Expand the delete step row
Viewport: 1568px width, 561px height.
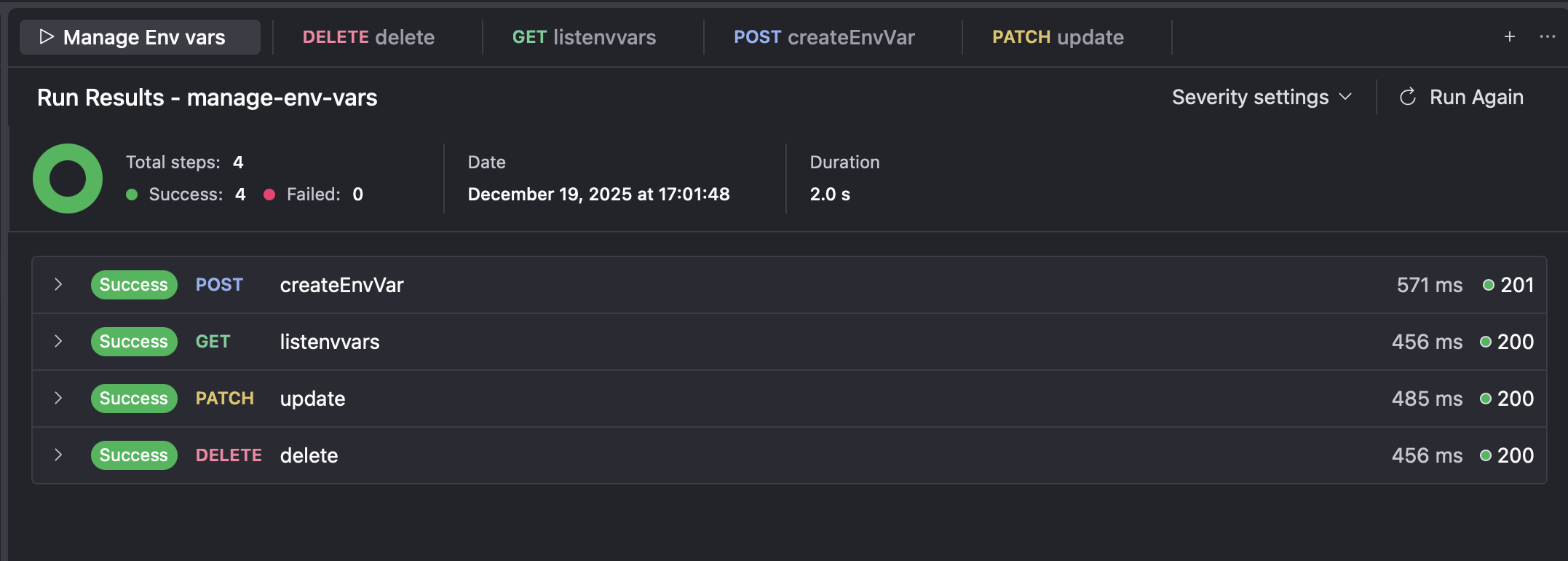point(58,455)
